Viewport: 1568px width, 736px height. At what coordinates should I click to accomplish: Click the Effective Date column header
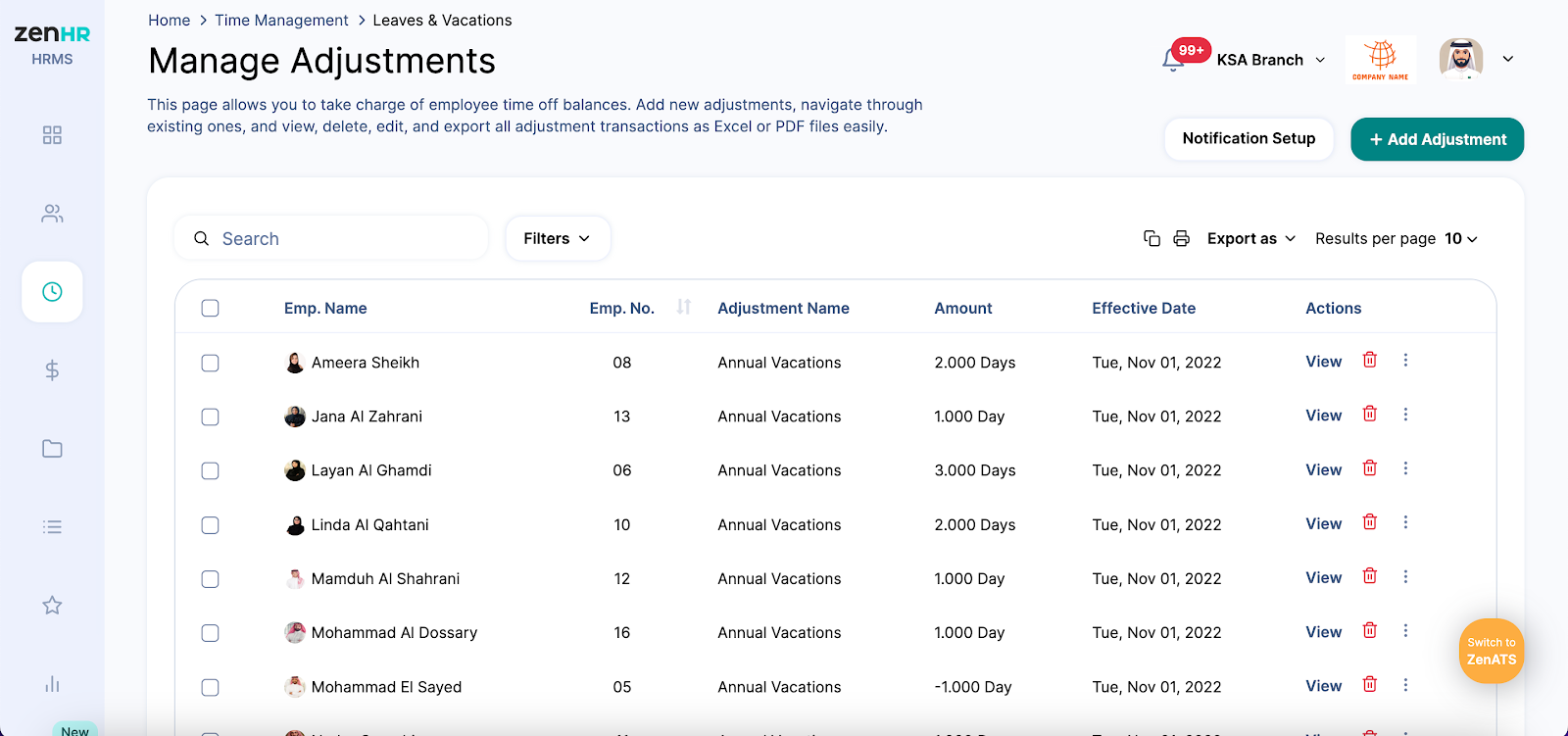1144,308
